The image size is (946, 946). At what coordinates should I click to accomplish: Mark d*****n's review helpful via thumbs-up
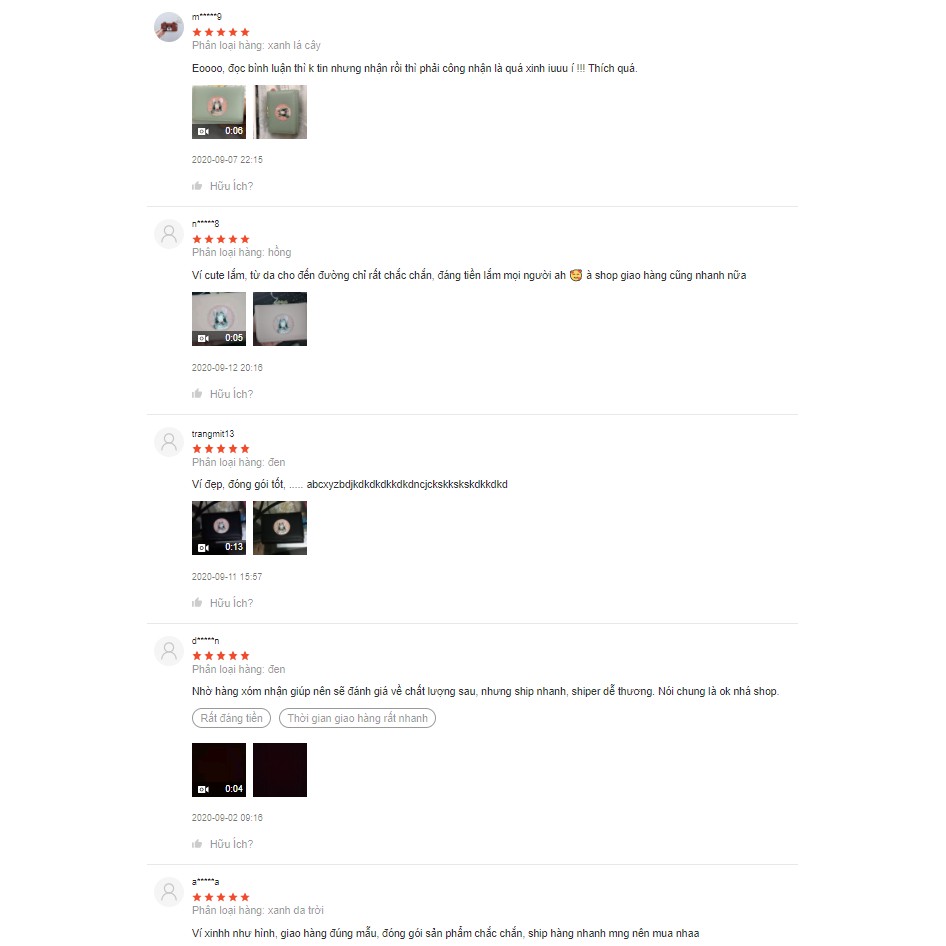tap(197, 843)
